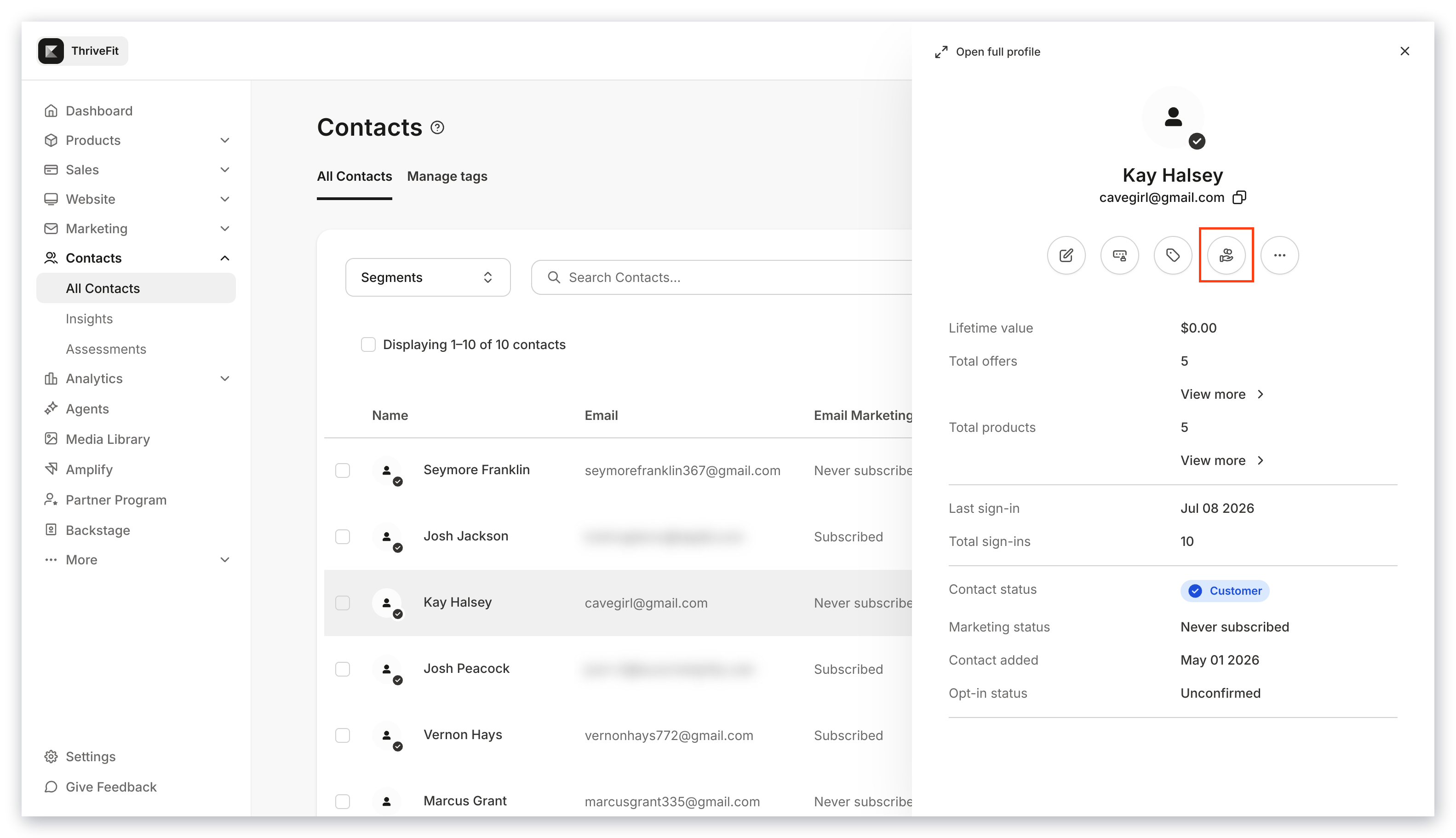1456x838 pixels.
Task: Click the Give Feedback chat icon
Action: [51, 786]
